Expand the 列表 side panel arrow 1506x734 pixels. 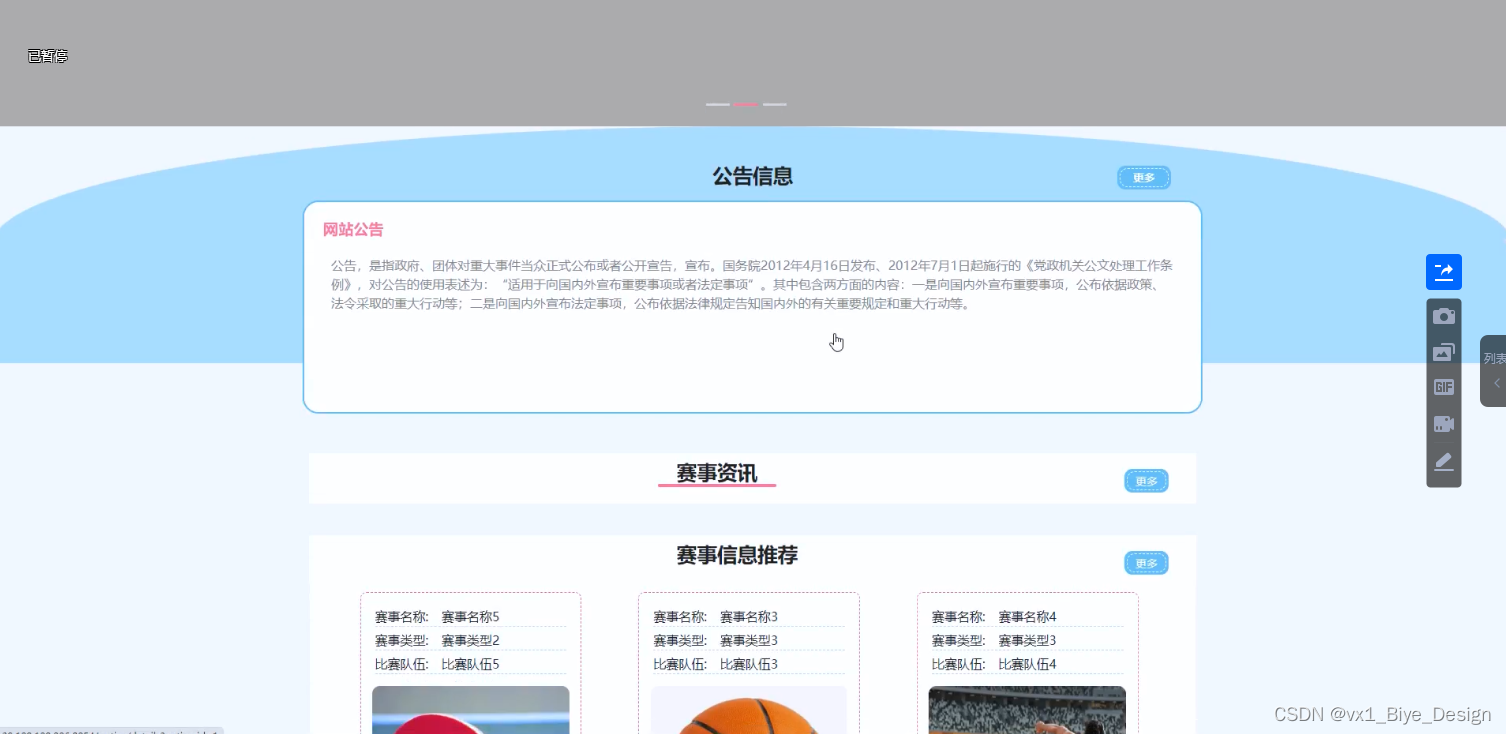[1496, 383]
